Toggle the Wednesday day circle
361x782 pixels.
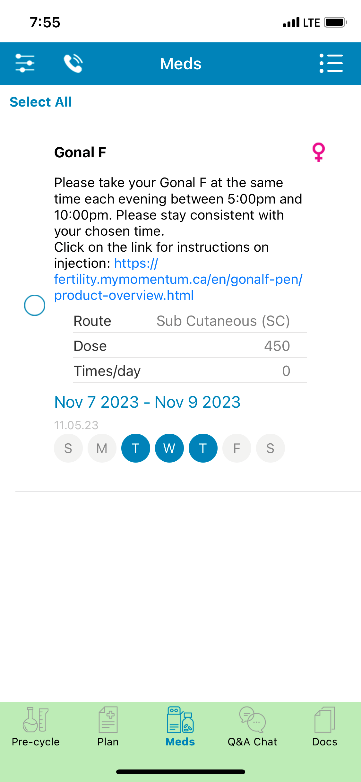coord(169,448)
